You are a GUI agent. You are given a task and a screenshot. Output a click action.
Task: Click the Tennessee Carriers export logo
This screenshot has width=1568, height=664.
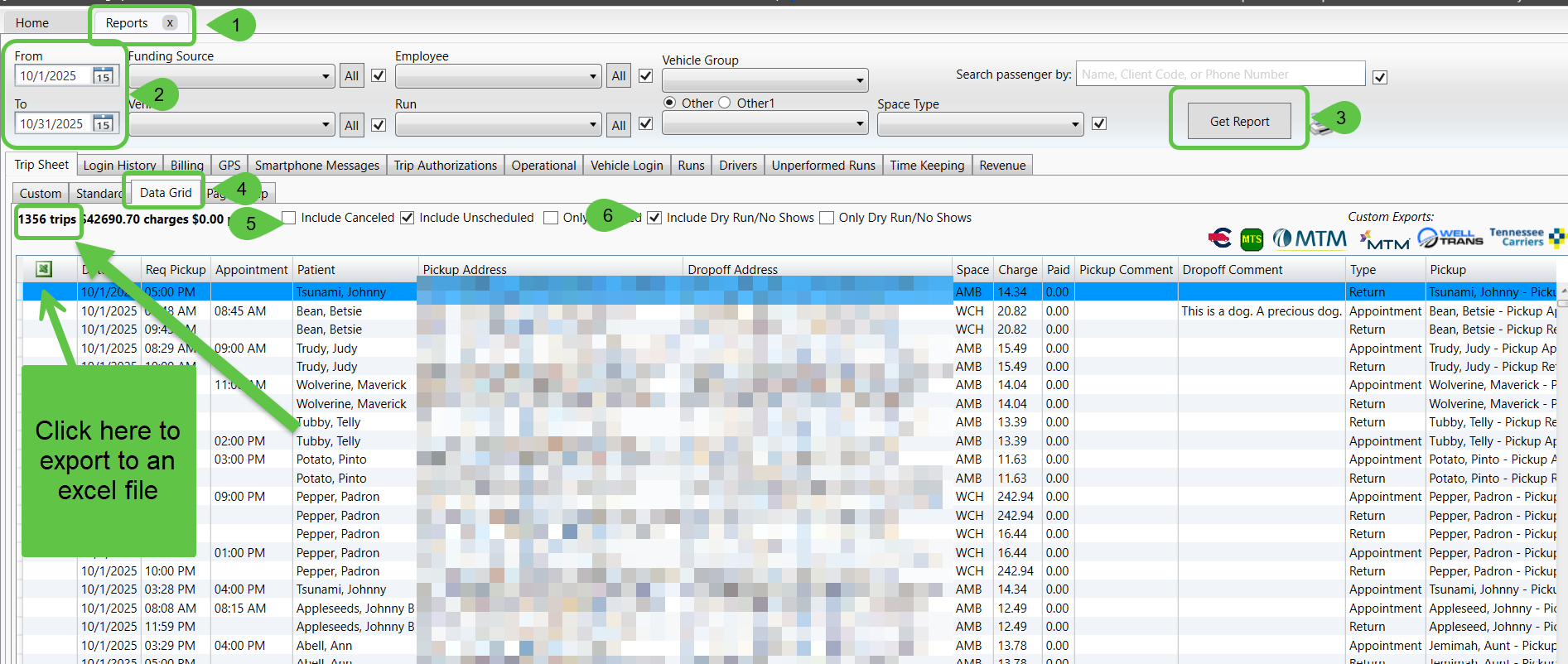[1516, 238]
